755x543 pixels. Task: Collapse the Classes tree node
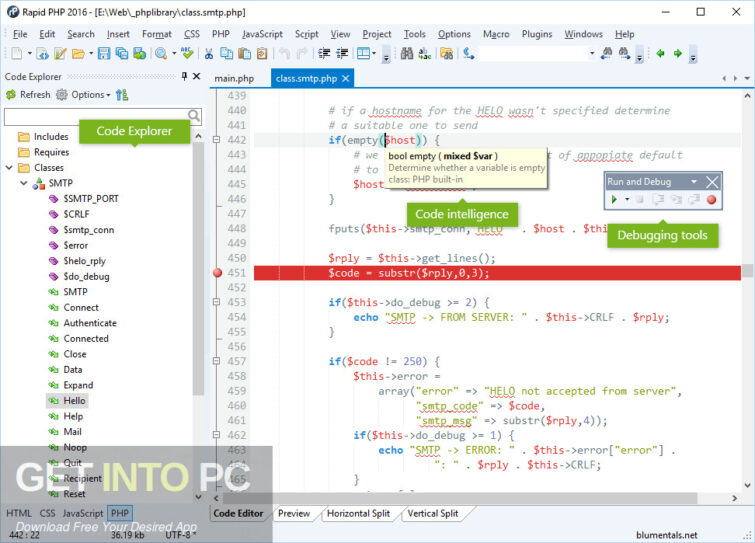click(x=9, y=168)
